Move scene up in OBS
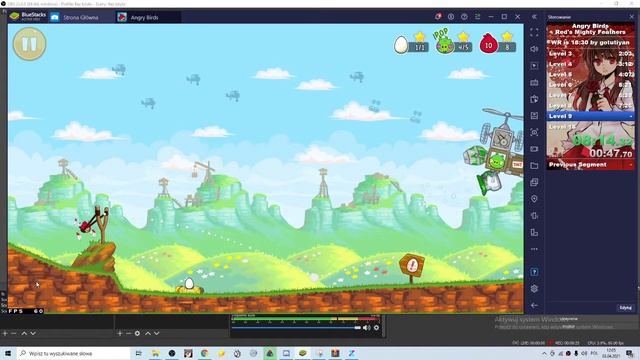Image resolution: width=640 pixels, height=360 pixels. (24, 333)
